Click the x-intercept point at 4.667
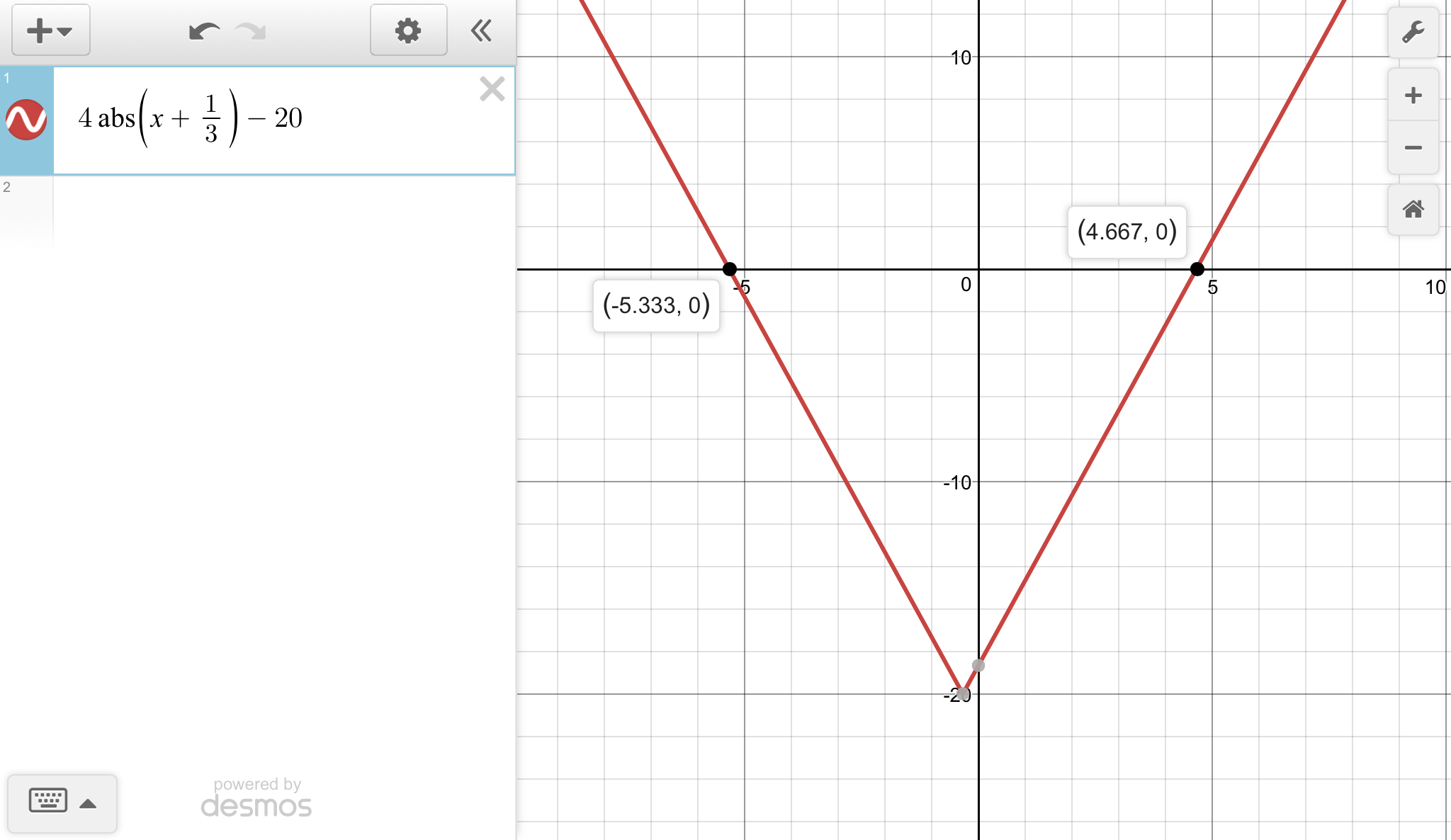Image resolution: width=1451 pixels, height=840 pixels. point(1197,269)
